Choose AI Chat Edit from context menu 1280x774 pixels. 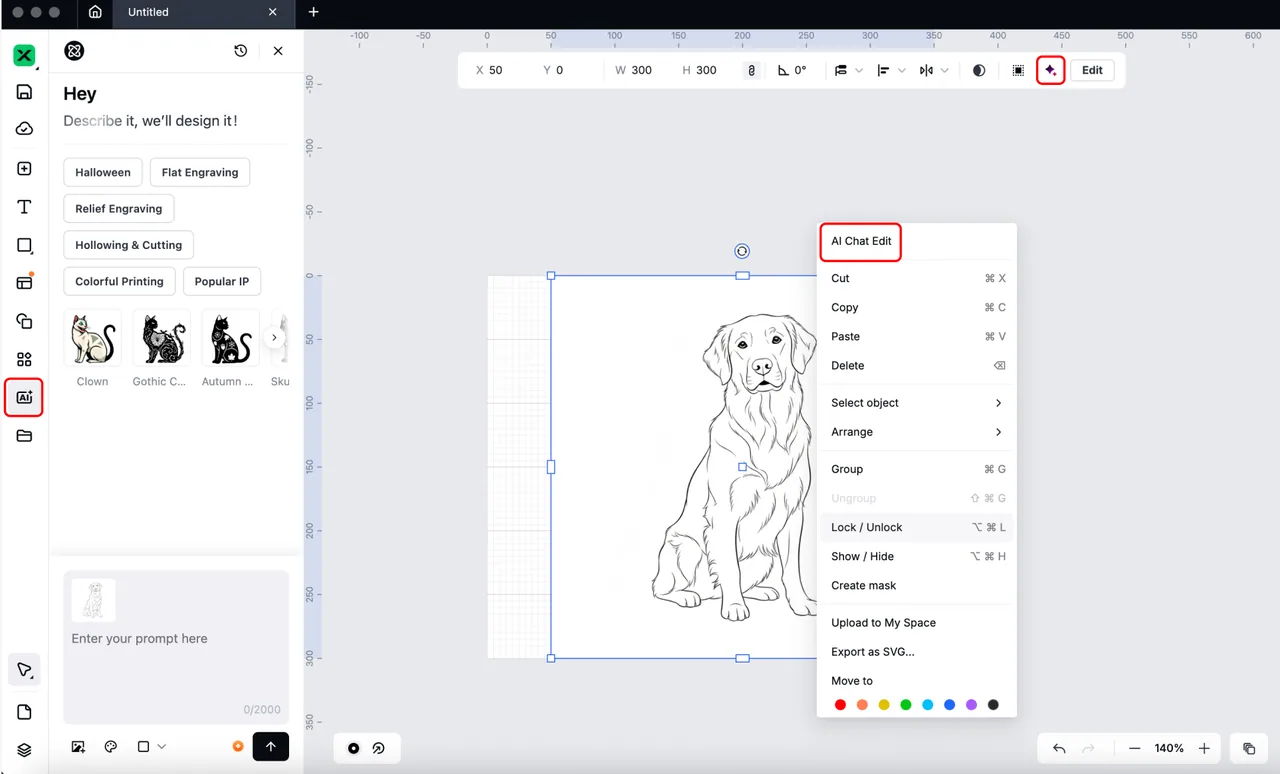[x=861, y=242]
